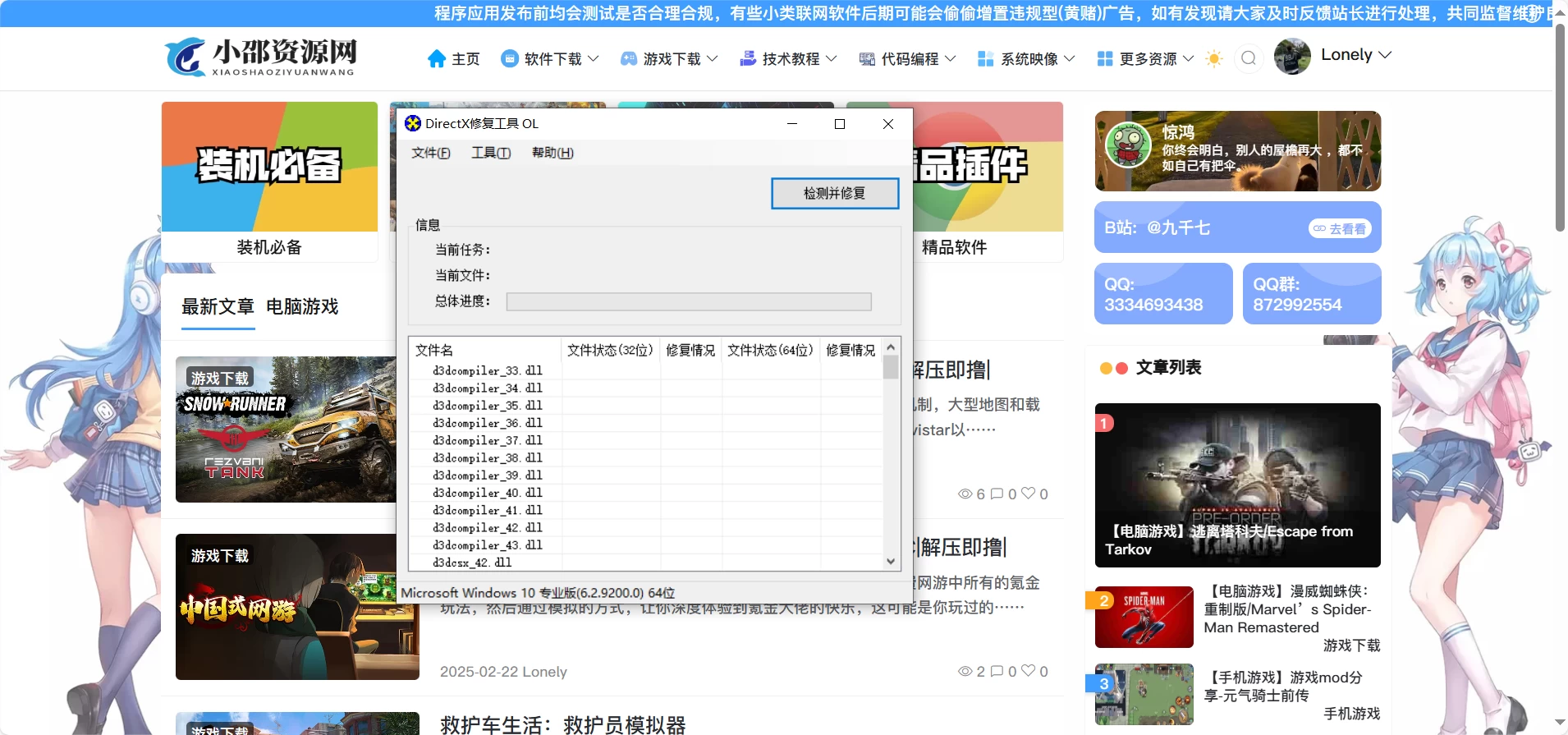Viewport: 1568px width, 735px height.
Task: Select row d3dcsx_42.dll
Action: pos(472,563)
